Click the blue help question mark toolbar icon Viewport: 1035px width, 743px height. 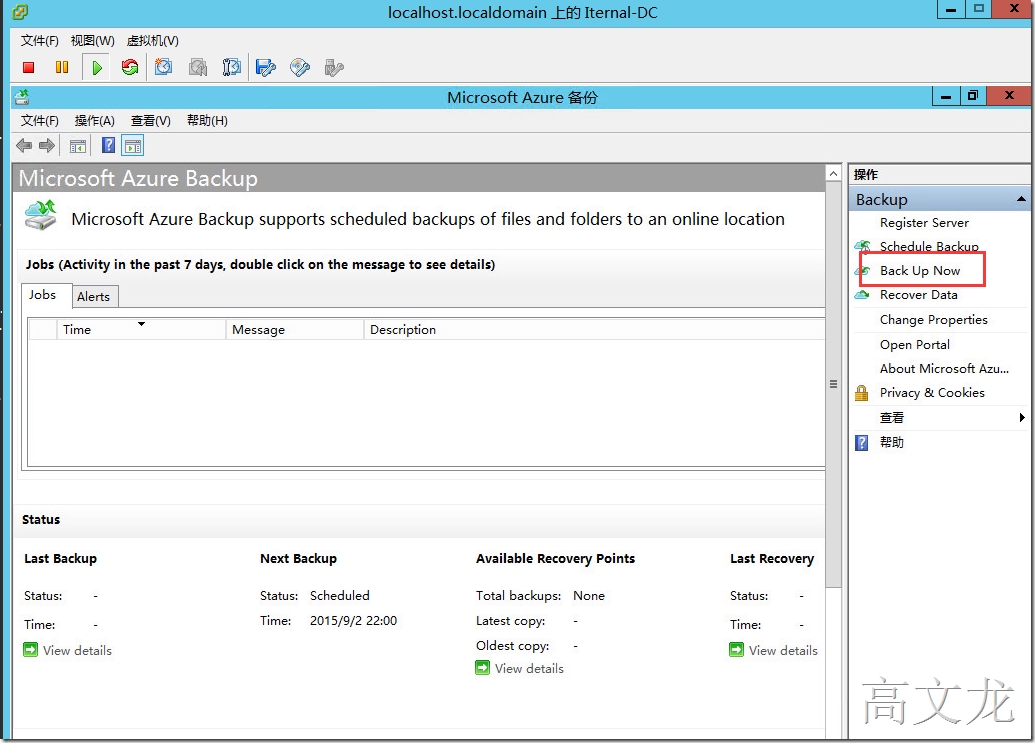108,145
